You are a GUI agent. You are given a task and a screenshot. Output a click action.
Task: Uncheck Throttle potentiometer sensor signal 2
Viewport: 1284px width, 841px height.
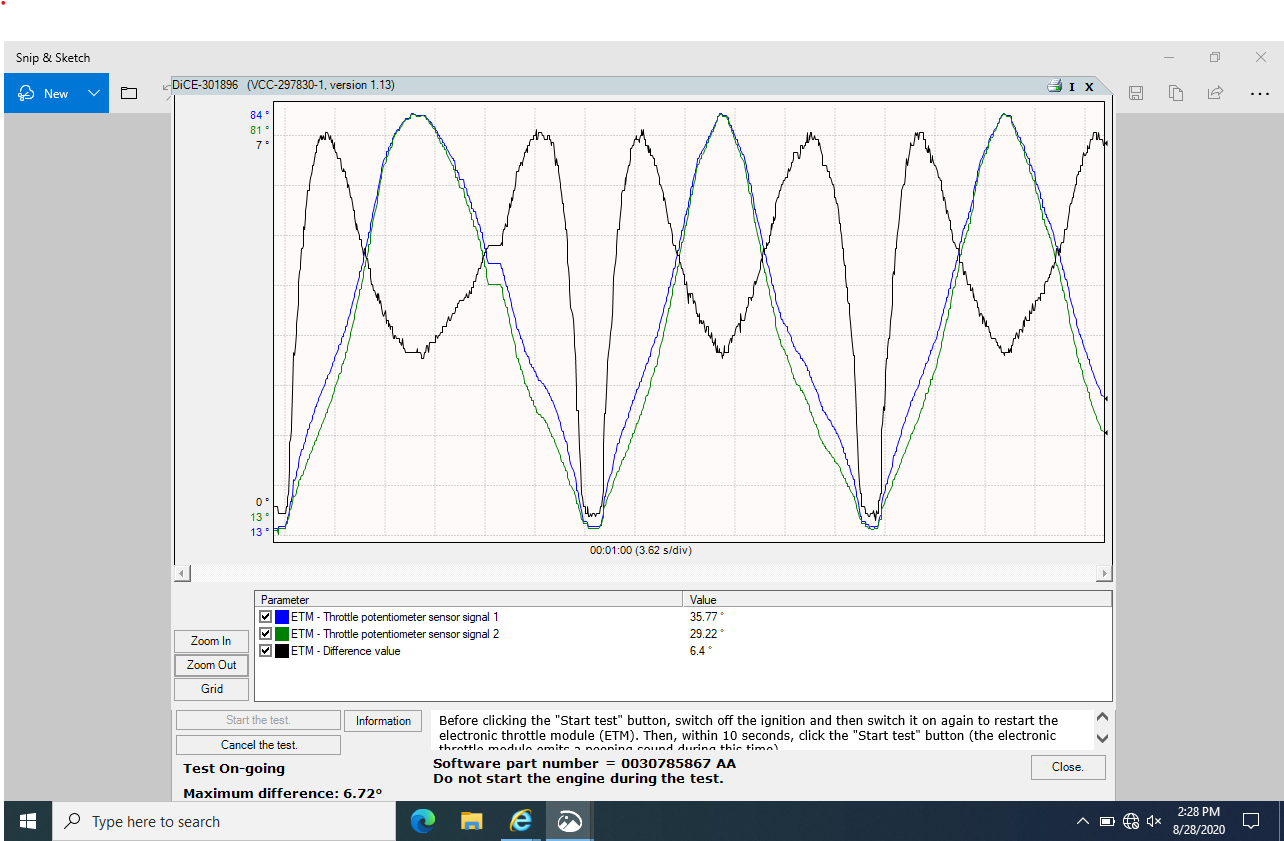266,634
